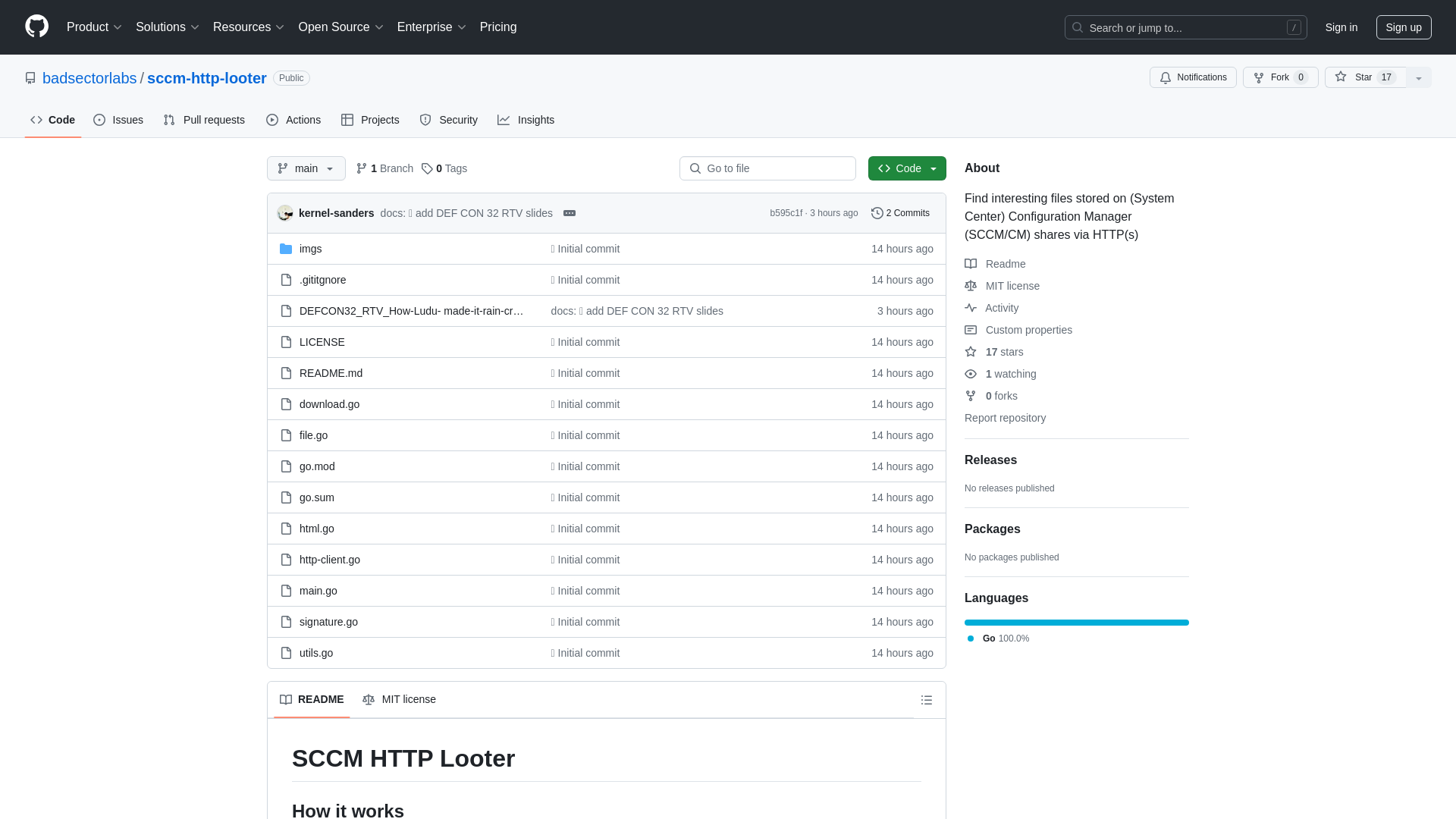Open MIT license link in About sidebar
This screenshot has height=819, width=1456.
pos(1002,286)
